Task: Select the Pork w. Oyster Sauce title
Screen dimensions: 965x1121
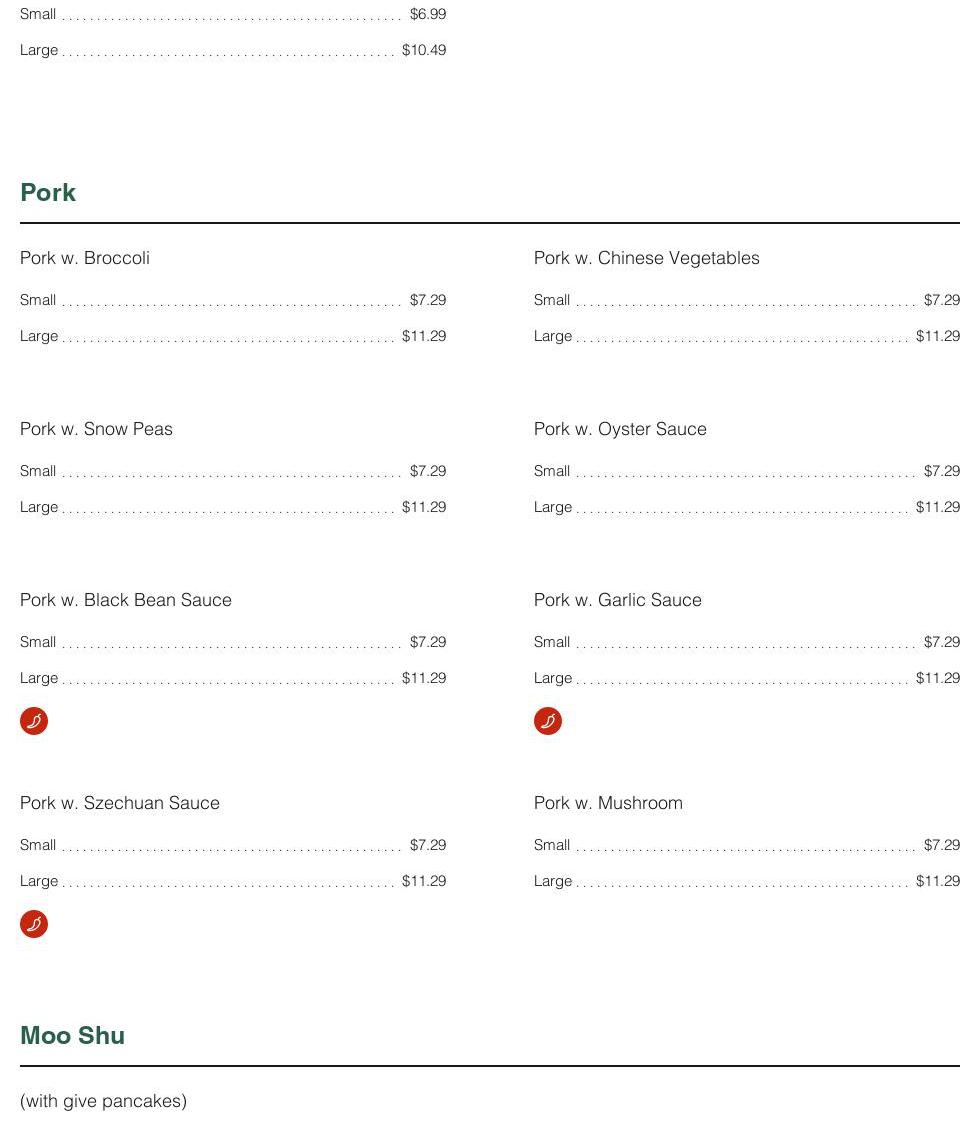Action: (x=620, y=429)
